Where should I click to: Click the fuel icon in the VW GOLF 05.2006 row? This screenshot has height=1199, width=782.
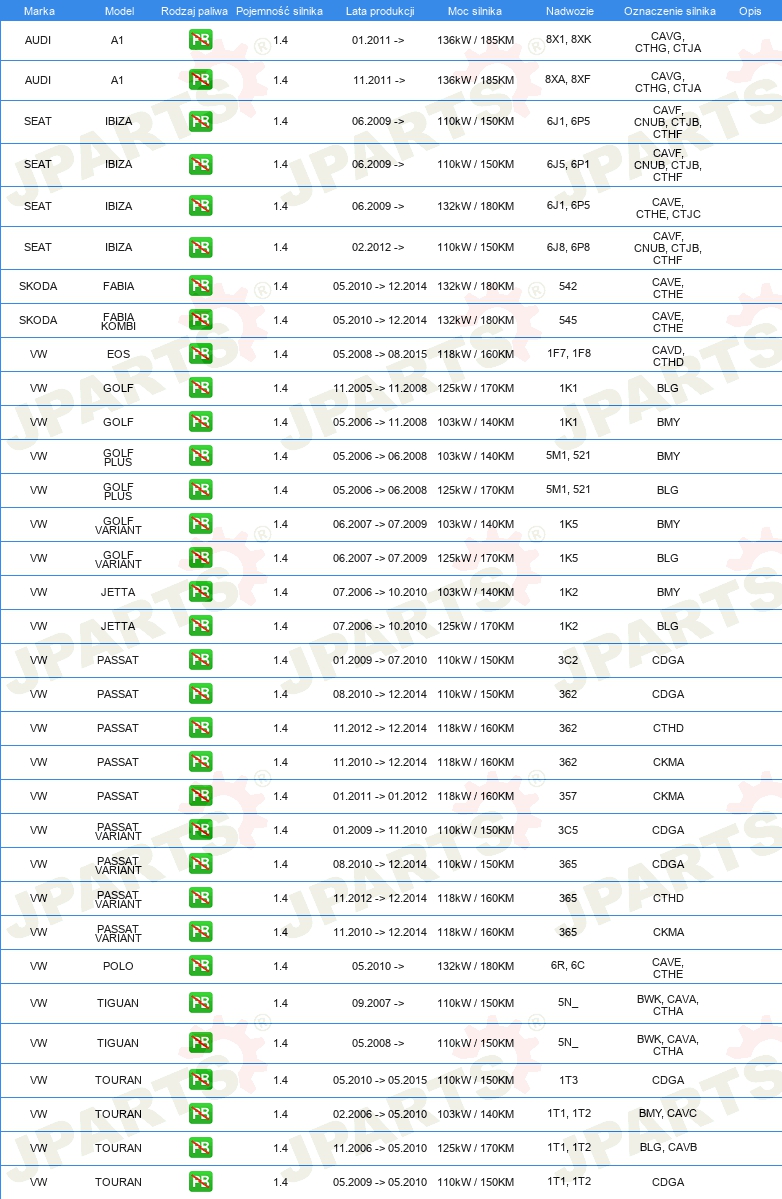coord(200,422)
